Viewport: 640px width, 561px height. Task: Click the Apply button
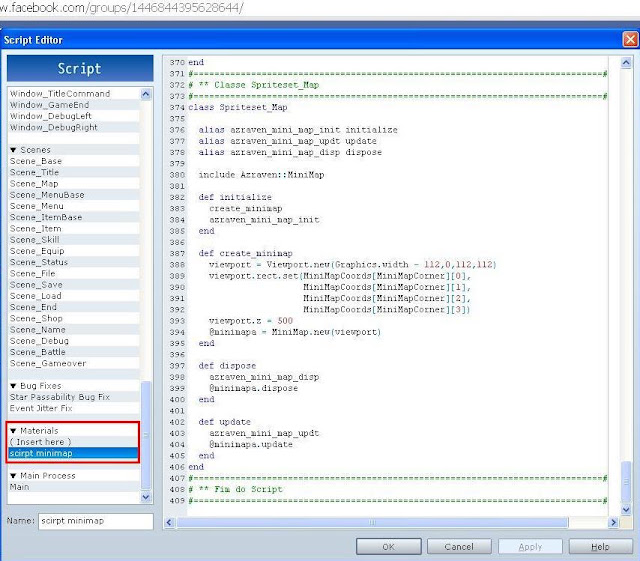click(x=530, y=546)
